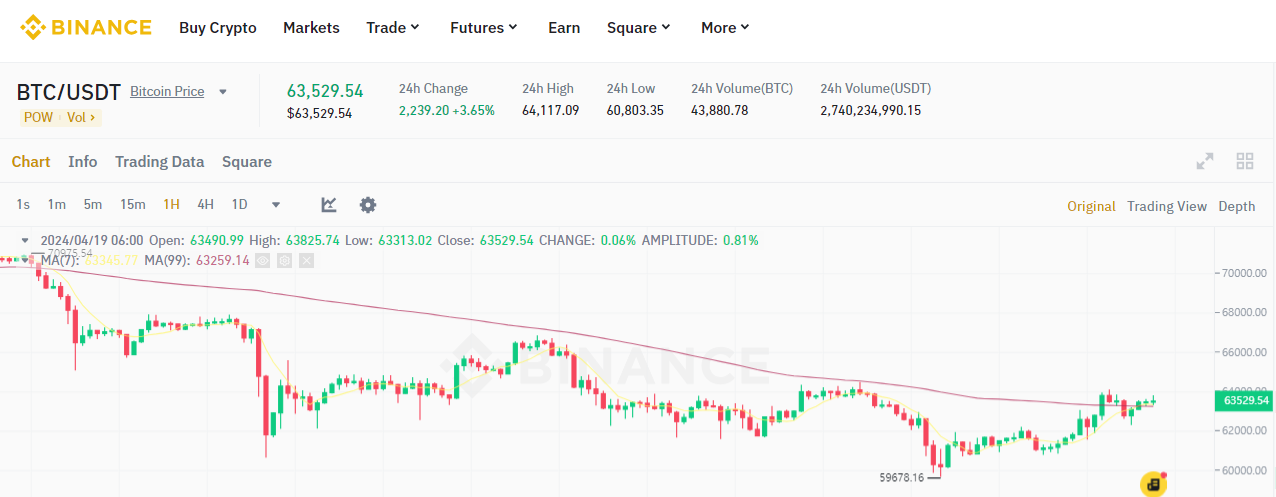Open the Trading Data tab
Screen dimensions: 1276x497
[x=159, y=162]
